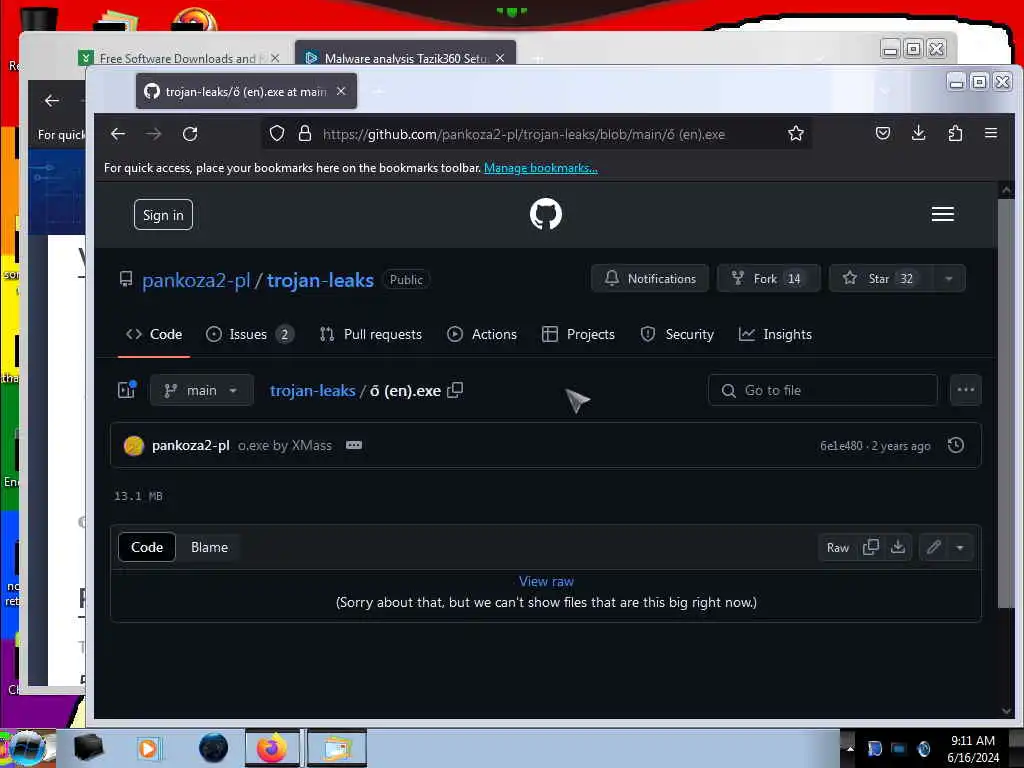Open the Issues tab
The height and width of the screenshot is (768, 1024).
(x=249, y=334)
